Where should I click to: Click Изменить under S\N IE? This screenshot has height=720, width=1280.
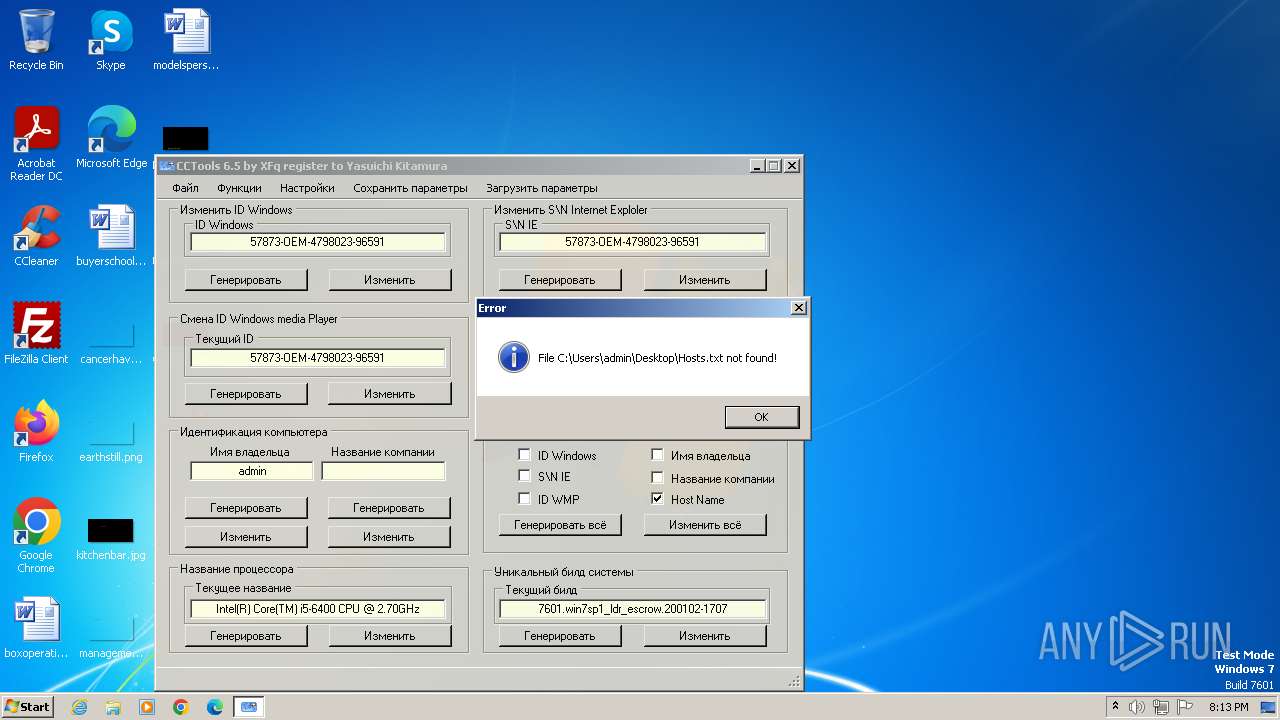pyautogui.click(x=705, y=280)
